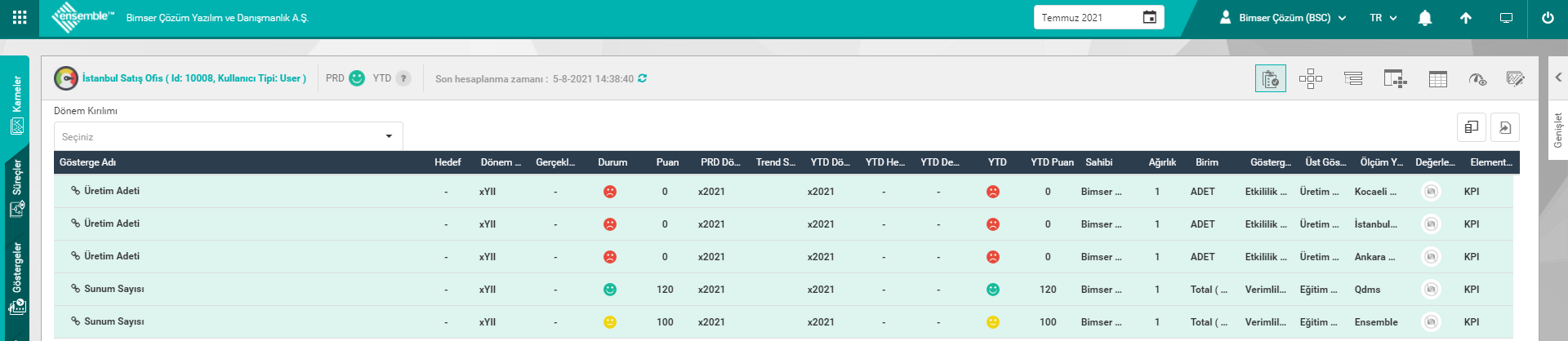Open the notifications bell
Screen dimensions: 1568x341
click(x=1424, y=18)
